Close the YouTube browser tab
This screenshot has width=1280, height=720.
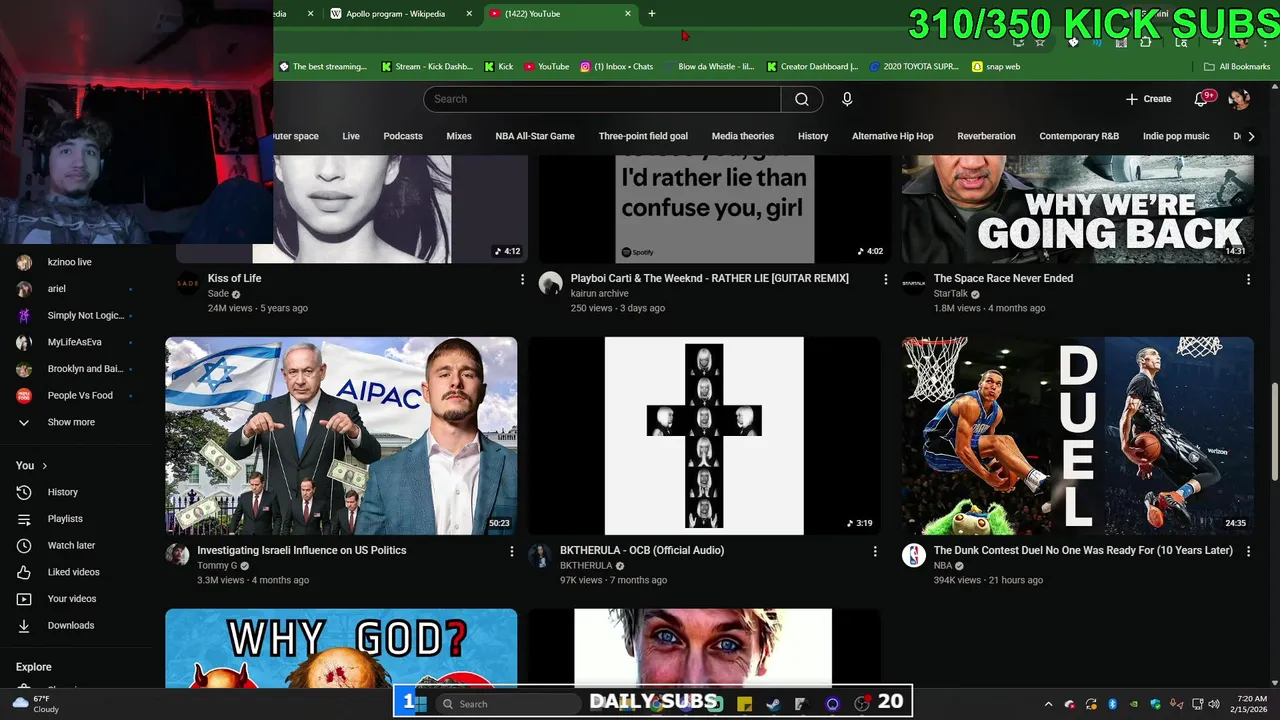pos(628,14)
